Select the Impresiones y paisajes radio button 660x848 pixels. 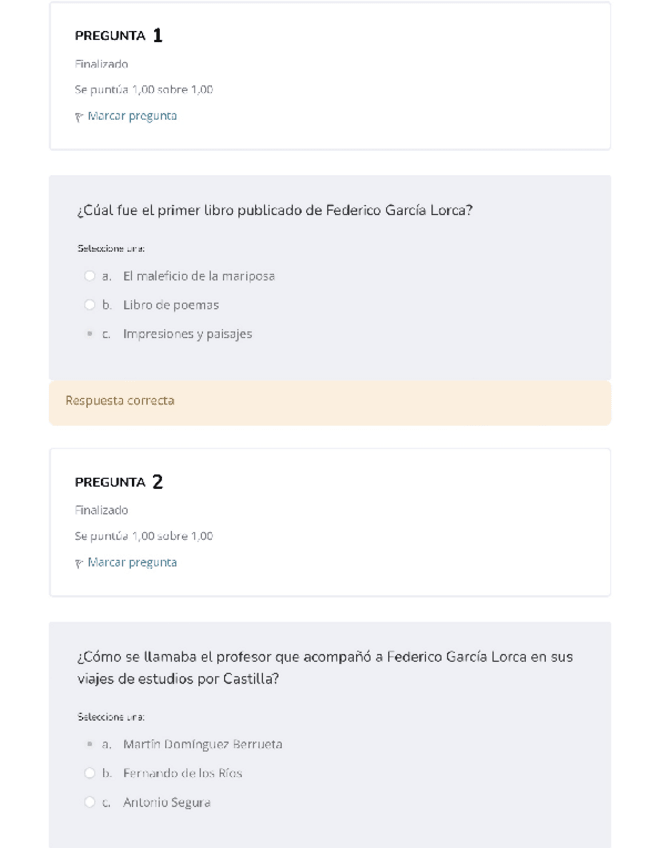[x=90, y=334]
